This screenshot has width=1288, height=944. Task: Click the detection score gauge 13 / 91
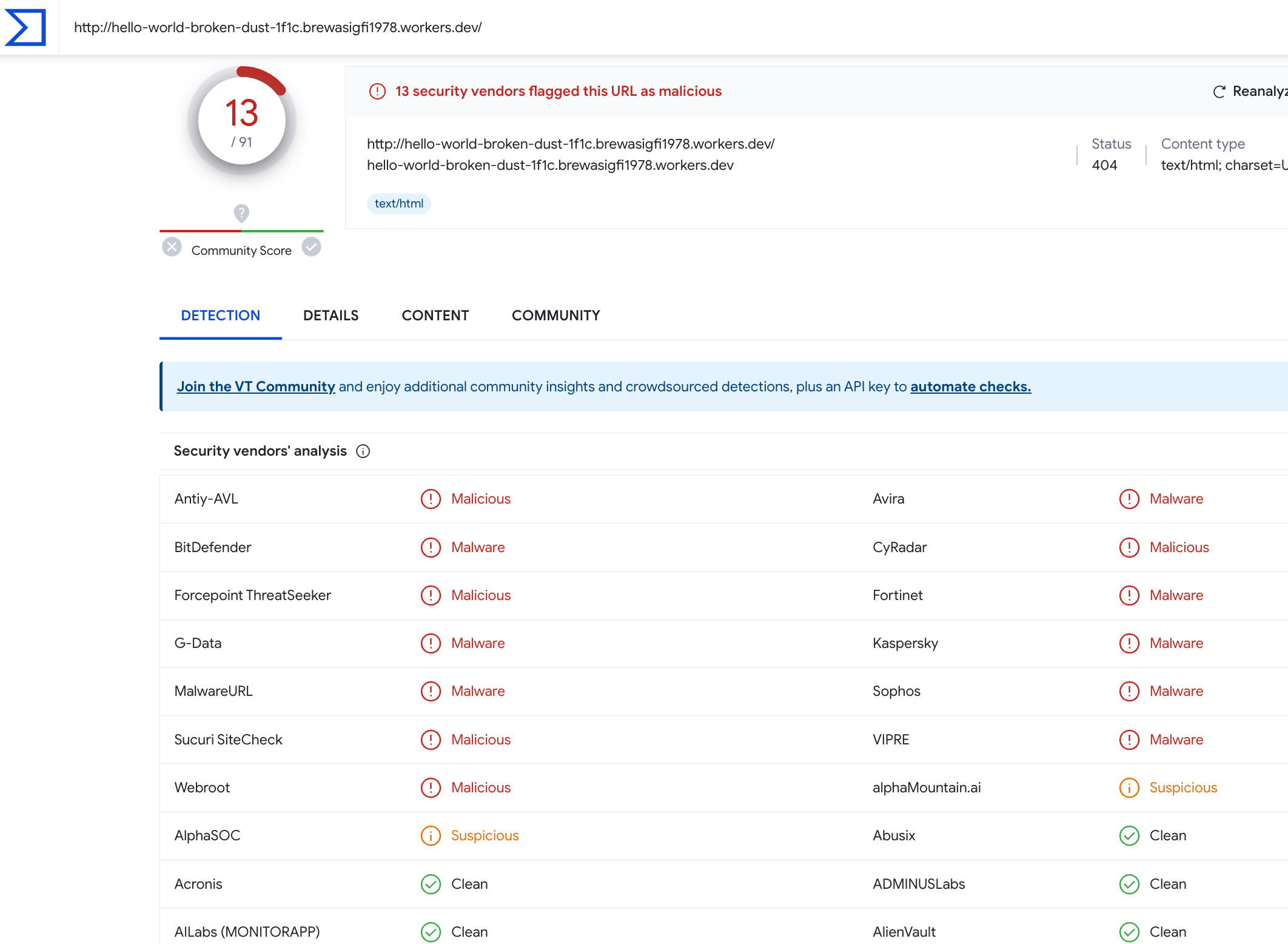point(242,121)
